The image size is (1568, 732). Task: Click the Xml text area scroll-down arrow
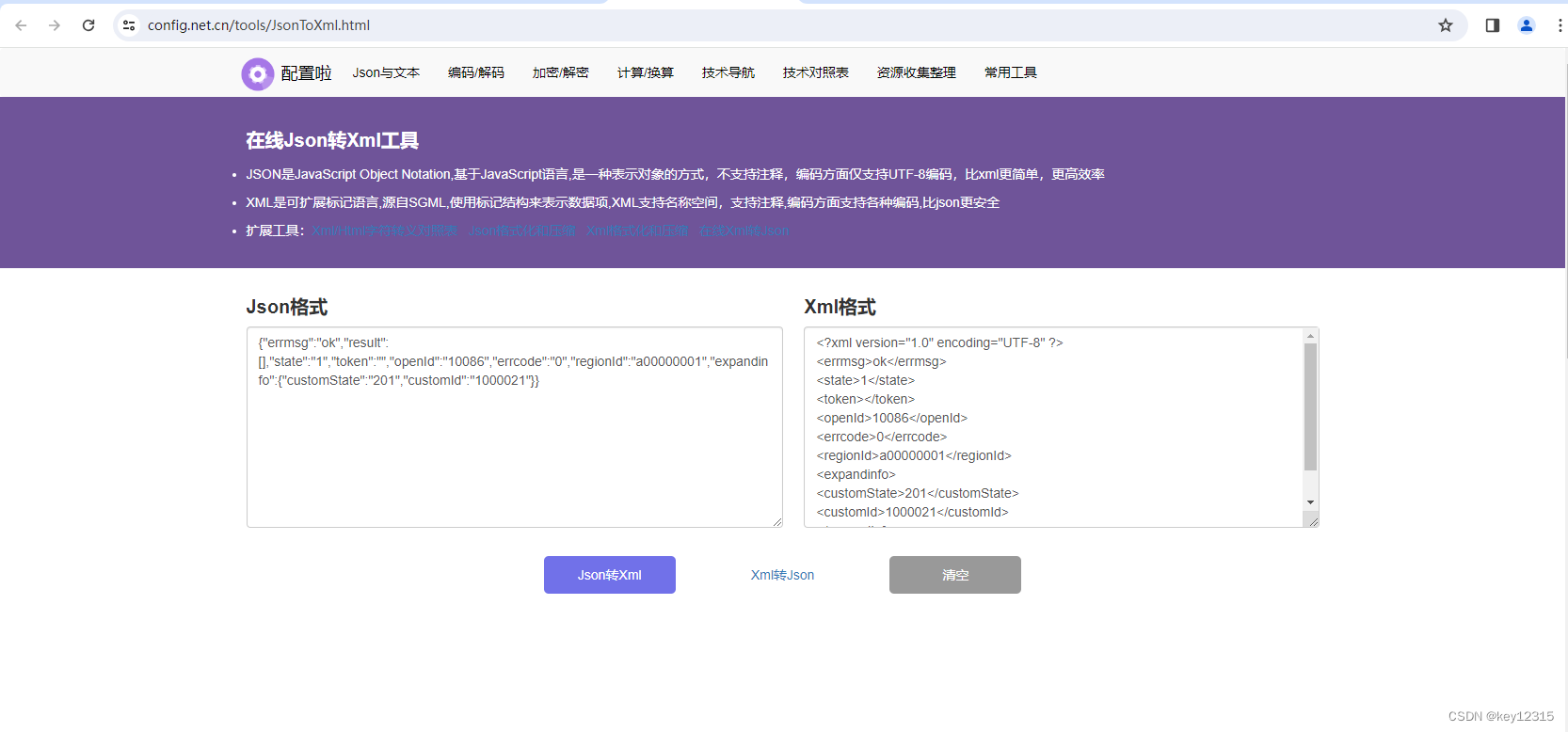click(x=1310, y=502)
